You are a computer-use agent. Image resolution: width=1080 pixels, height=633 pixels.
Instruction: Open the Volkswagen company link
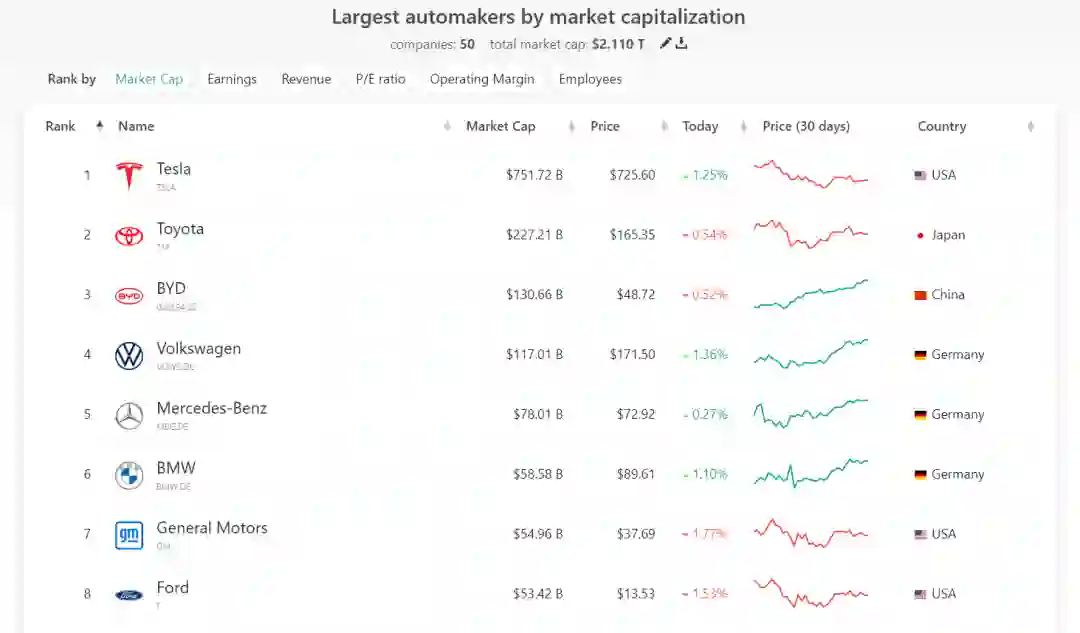[199, 349]
